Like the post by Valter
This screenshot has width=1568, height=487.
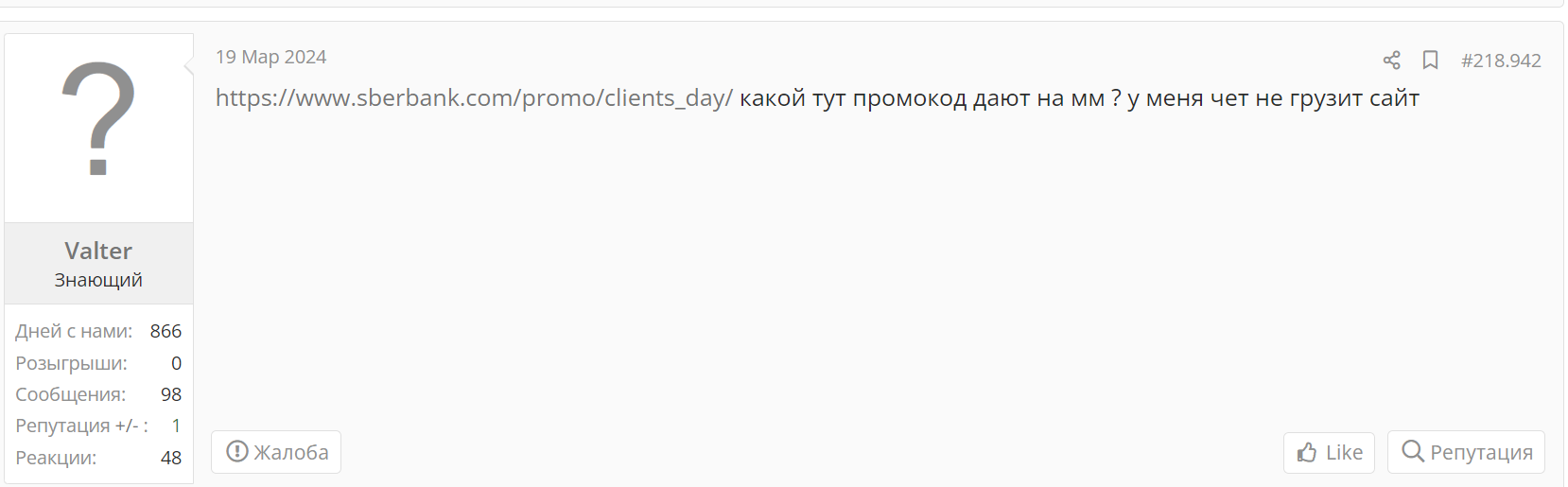point(1329,453)
